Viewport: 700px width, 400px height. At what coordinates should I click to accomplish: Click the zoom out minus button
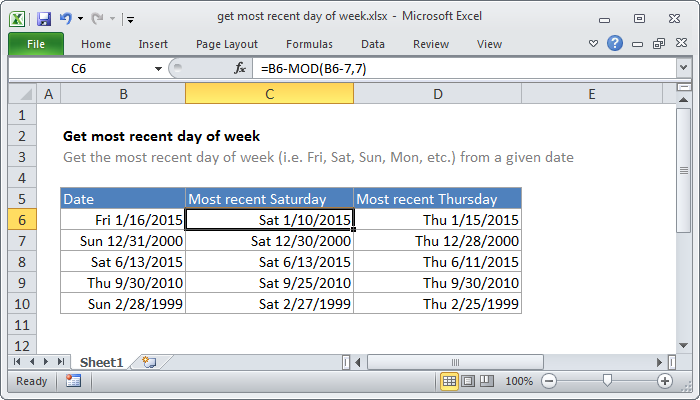(x=548, y=381)
